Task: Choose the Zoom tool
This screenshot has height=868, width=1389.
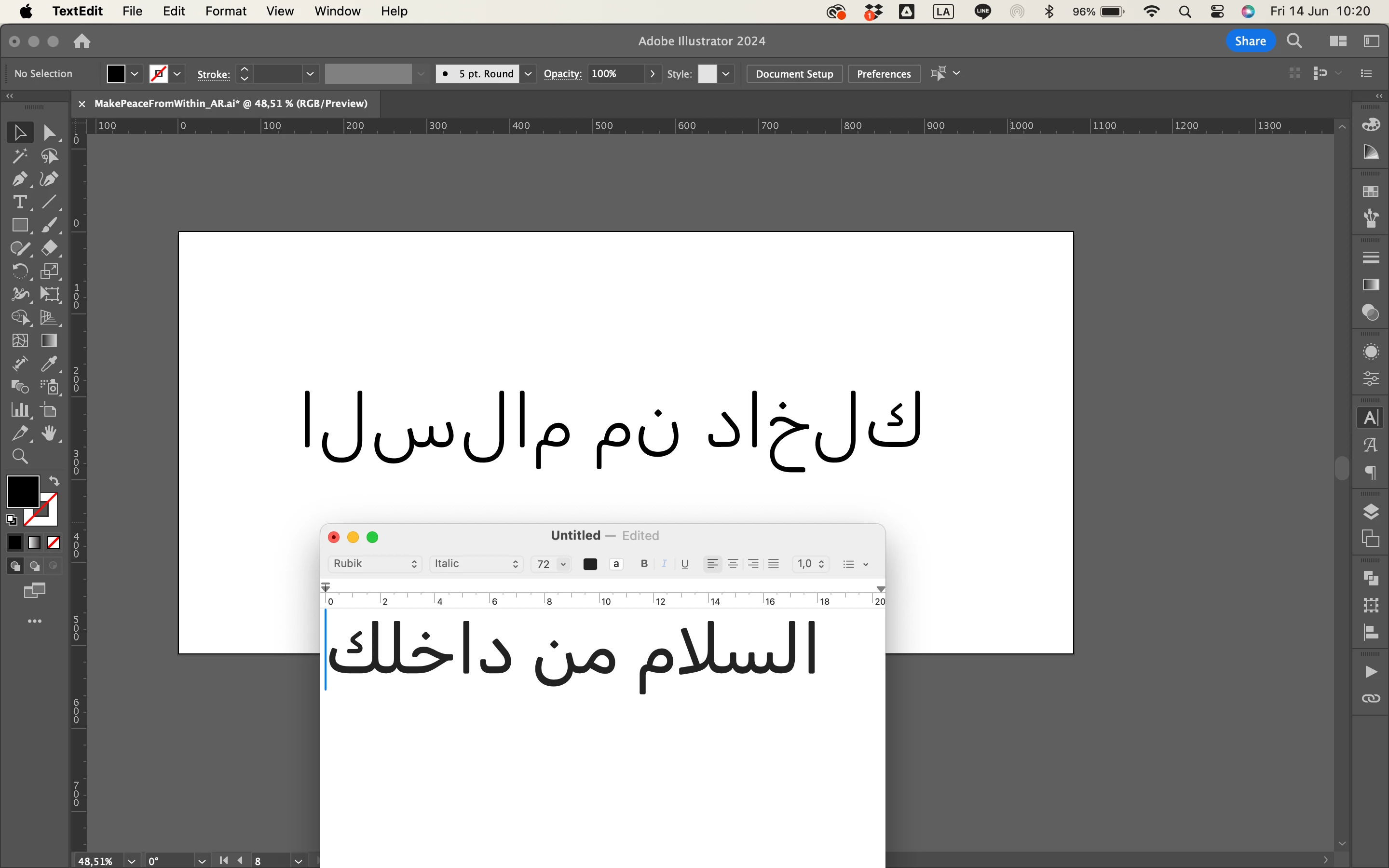Action: [x=19, y=456]
